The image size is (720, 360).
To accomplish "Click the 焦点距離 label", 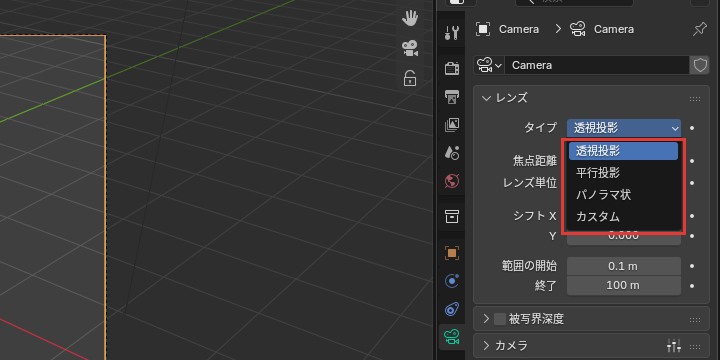I will click(534, 161).
